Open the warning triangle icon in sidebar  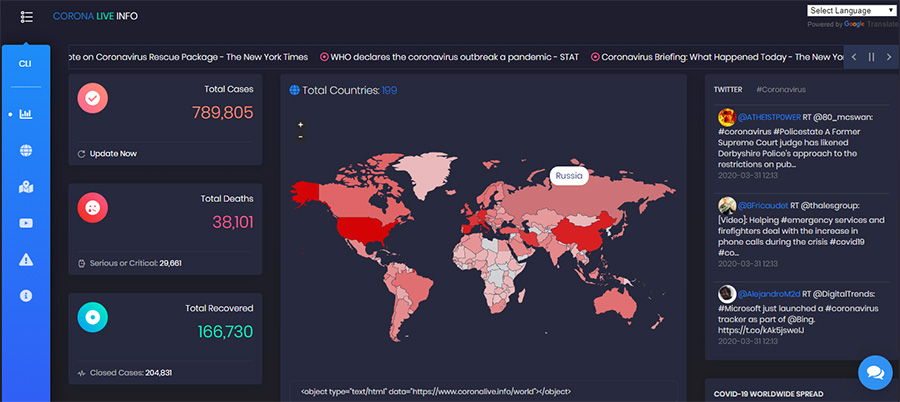pyautogui.click(x=26, y=260)
